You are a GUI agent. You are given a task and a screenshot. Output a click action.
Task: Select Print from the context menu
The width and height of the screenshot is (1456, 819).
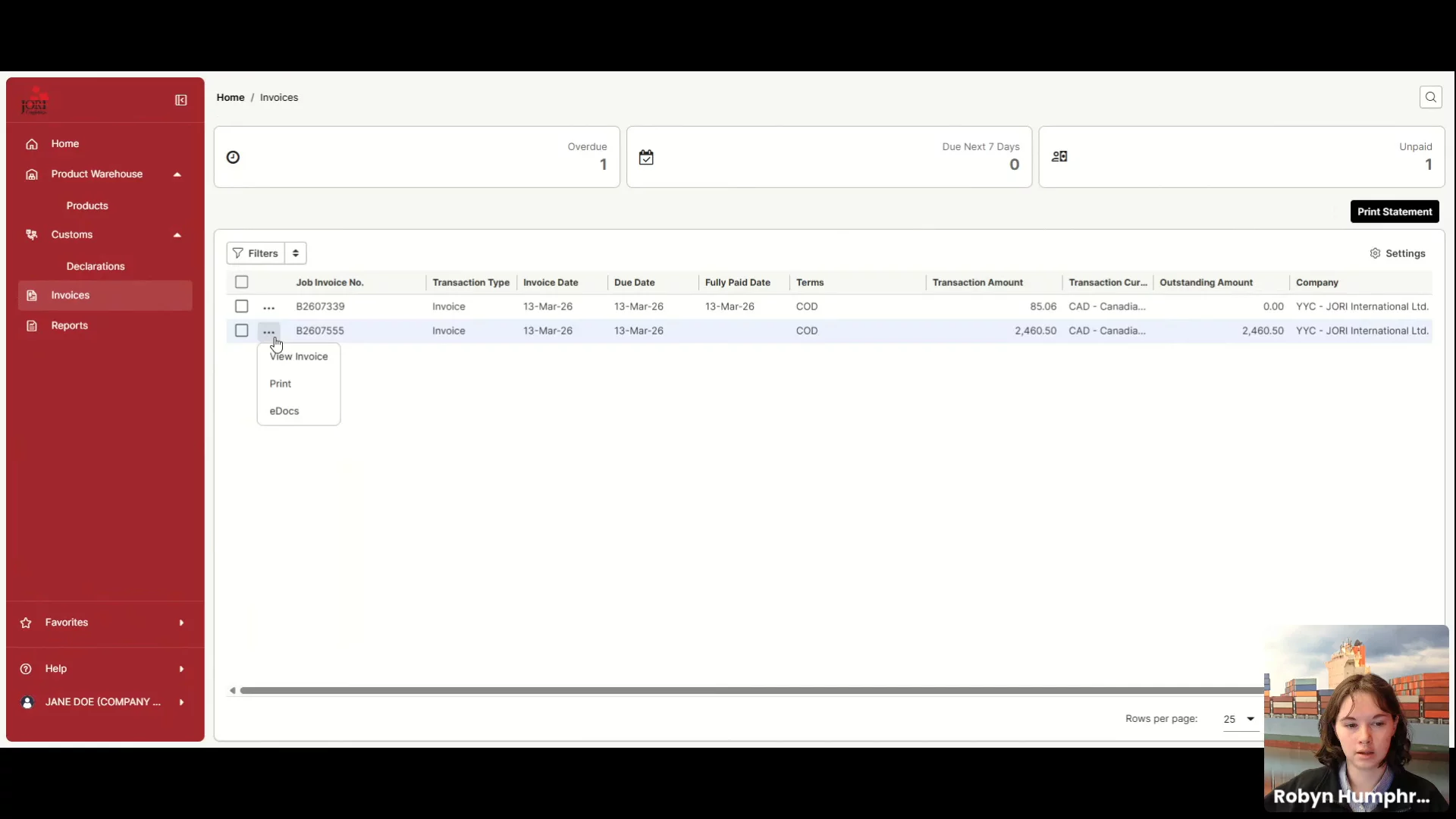pyautogui.click(x=299, y=384)
